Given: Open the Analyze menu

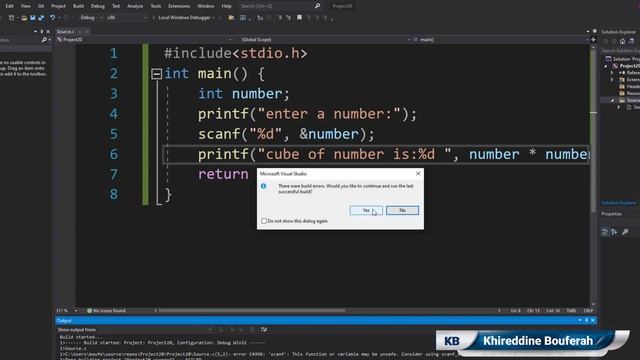Looking at the screenshot, I should point(135,6).
